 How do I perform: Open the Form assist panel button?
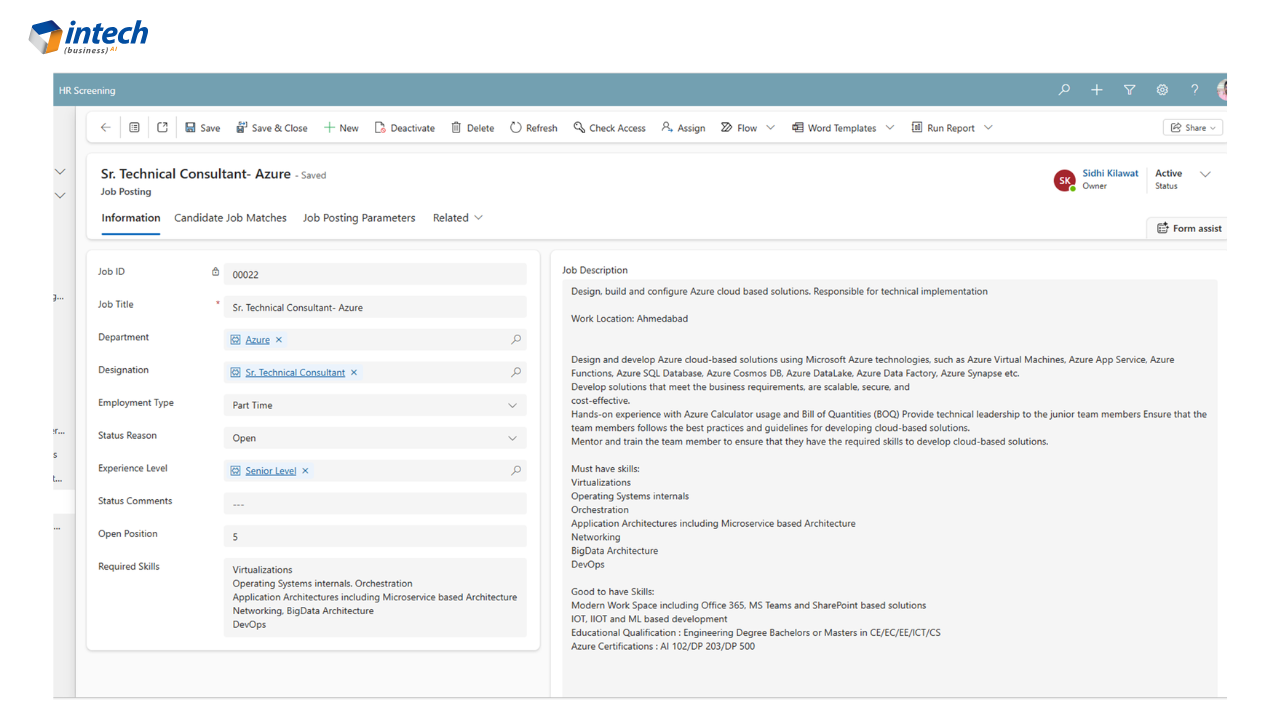tap(1188, 228)
